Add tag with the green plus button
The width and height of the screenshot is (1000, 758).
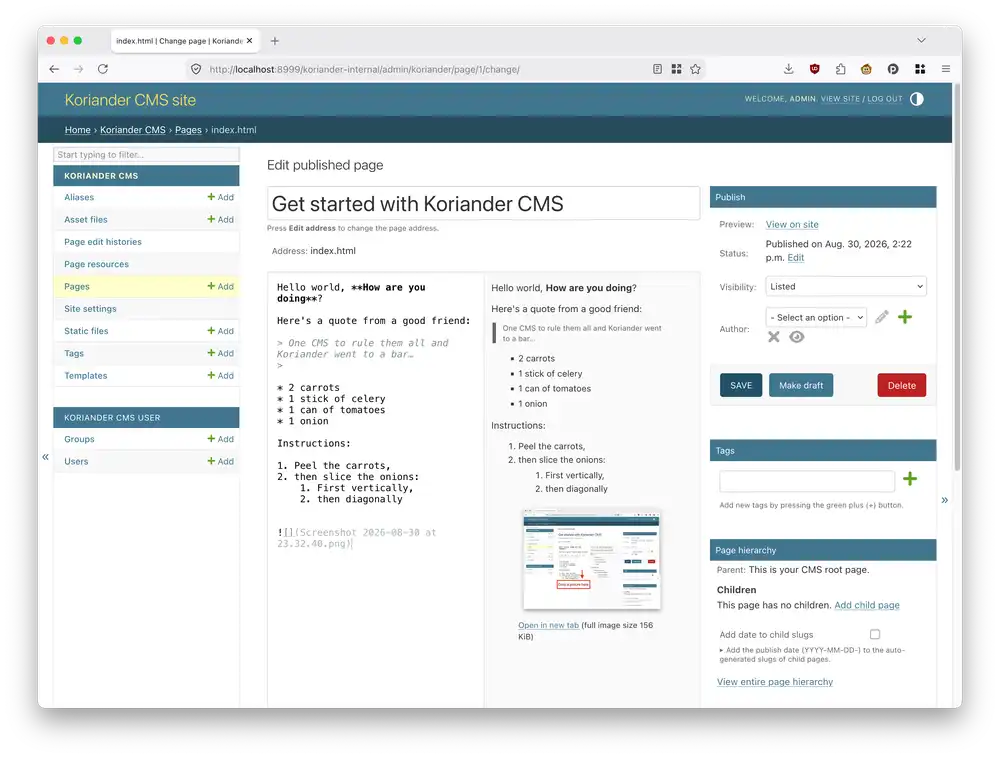tap(910, 479)
